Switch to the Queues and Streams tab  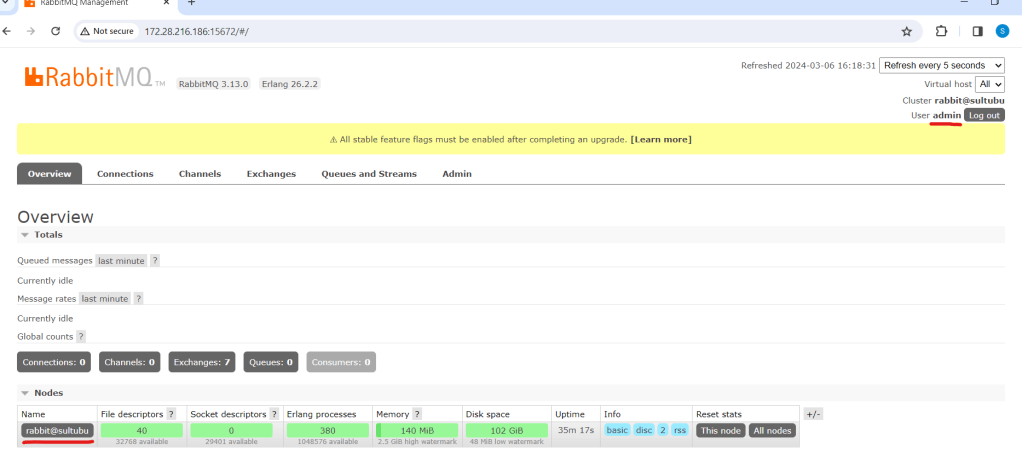(x=368, y=174)
